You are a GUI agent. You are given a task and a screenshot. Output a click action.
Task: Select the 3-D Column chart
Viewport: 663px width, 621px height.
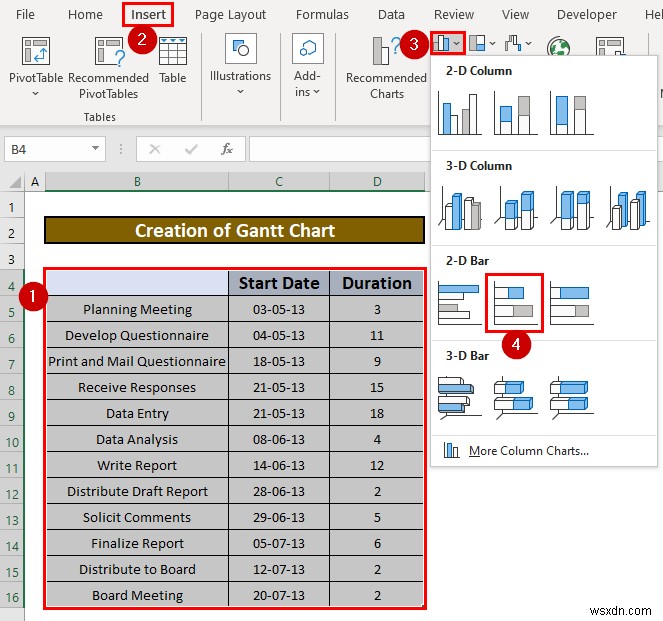627,209
